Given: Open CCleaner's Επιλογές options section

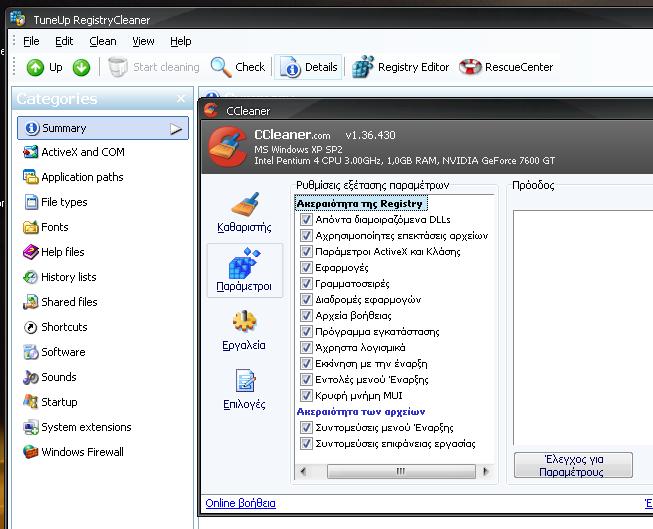Looking at the screenshot, I should click(244, 389).
